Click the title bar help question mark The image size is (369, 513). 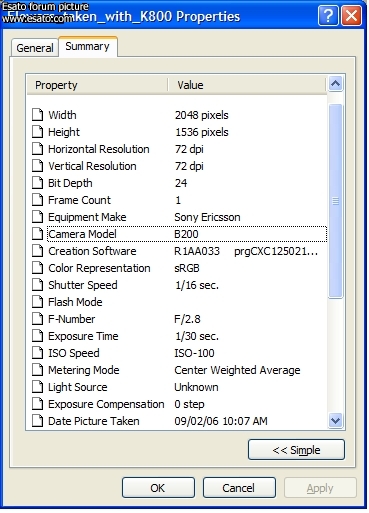(x=328, y=15)
